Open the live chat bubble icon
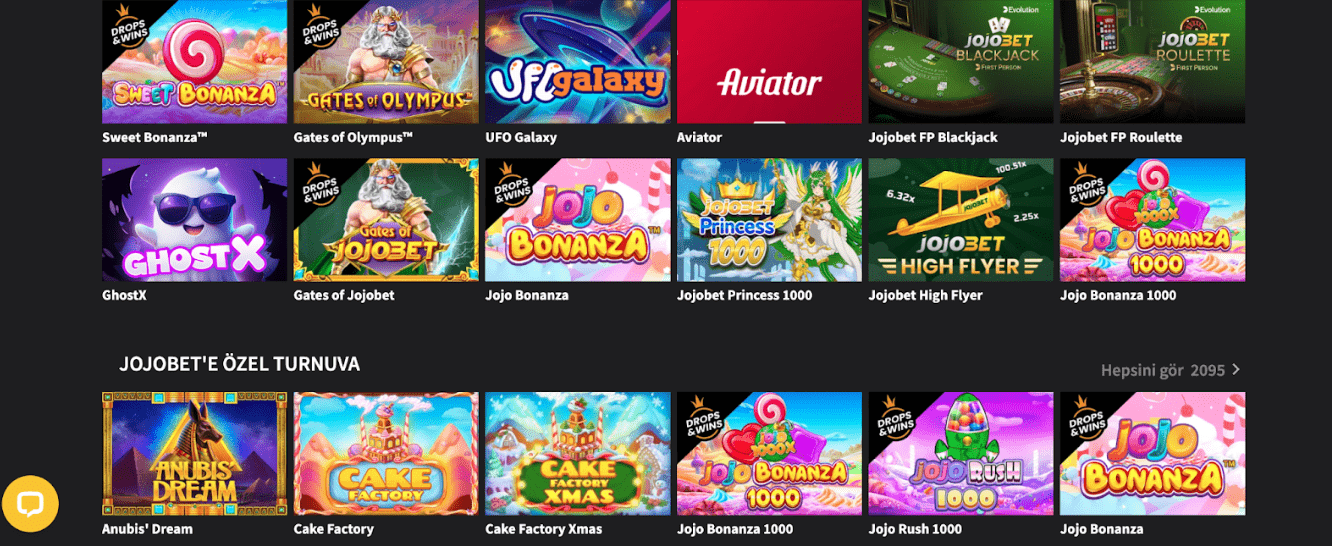This screenshot has width=1332, height=546. pos(30,504)
